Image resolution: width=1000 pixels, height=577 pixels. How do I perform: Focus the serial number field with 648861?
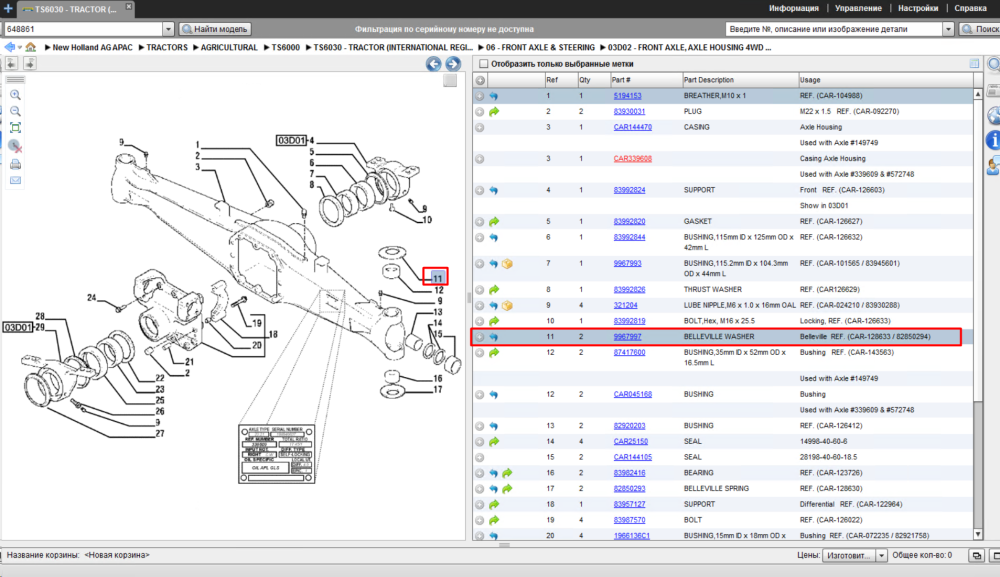pyautogui.click(x=83, y=29)
